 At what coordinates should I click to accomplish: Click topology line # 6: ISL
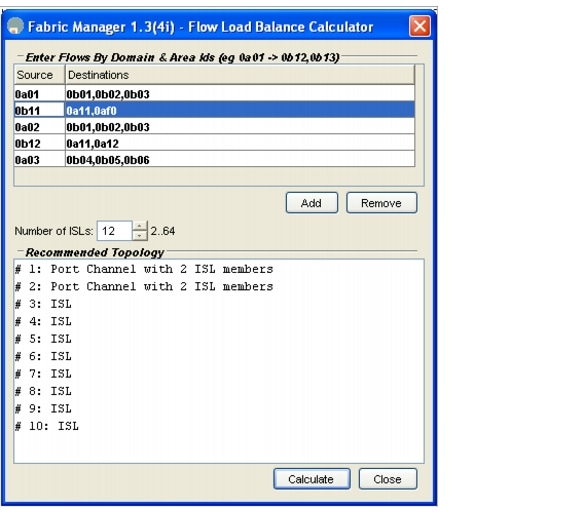(43, 356)
